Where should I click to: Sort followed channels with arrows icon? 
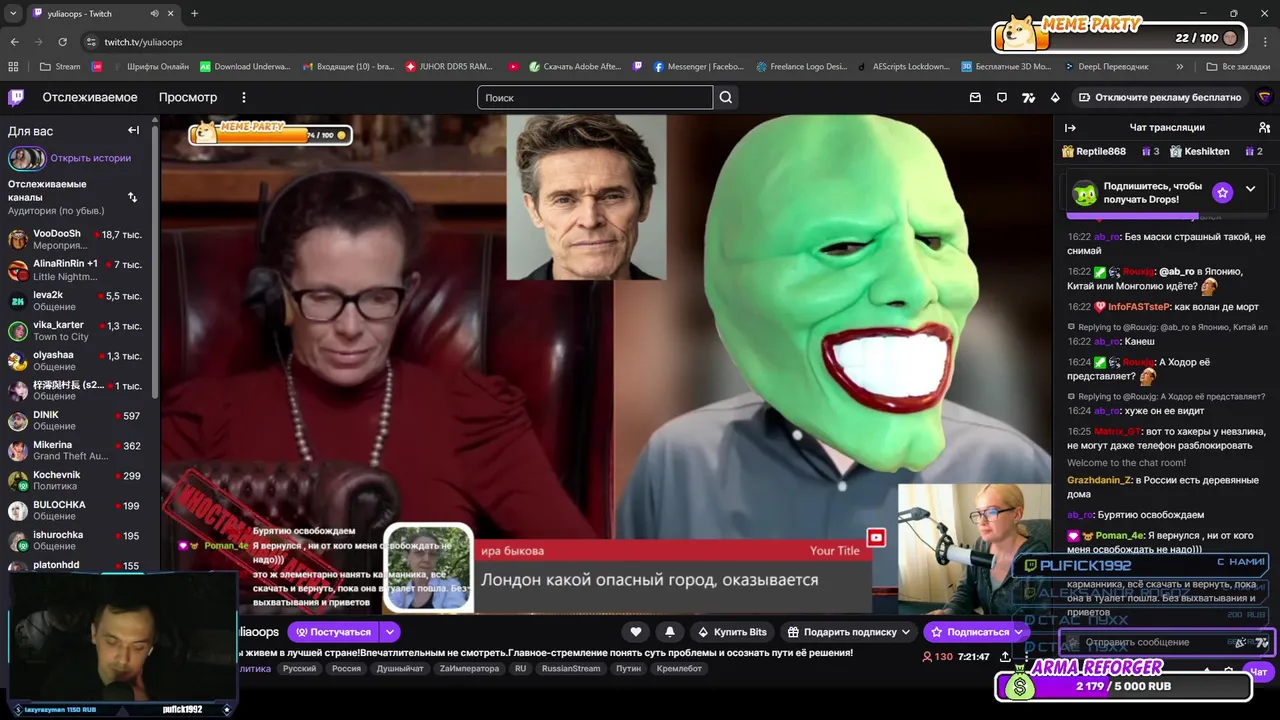tap(132, 197)
